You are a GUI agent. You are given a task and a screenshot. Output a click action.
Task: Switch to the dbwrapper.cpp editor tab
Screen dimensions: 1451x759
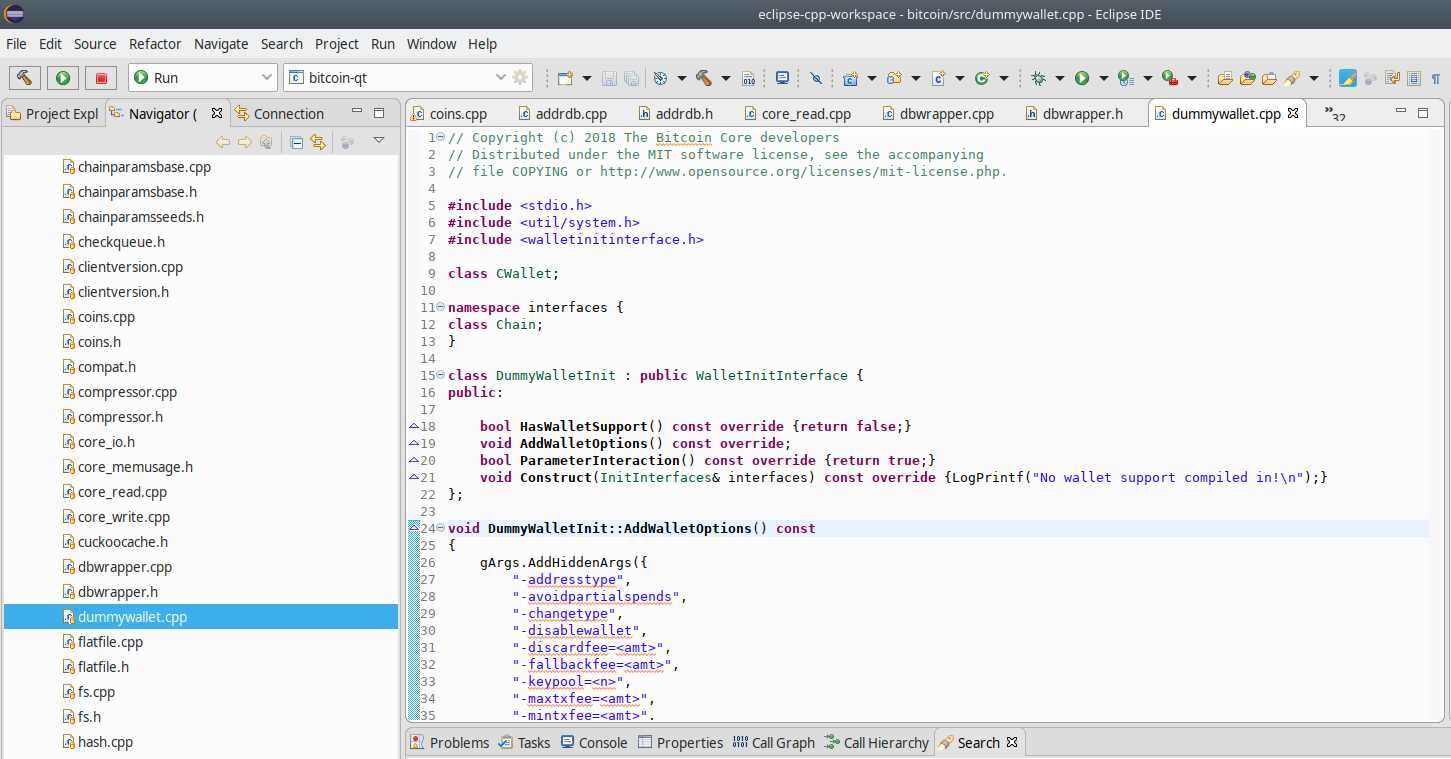pyautogui.click(x=946, y=114)
